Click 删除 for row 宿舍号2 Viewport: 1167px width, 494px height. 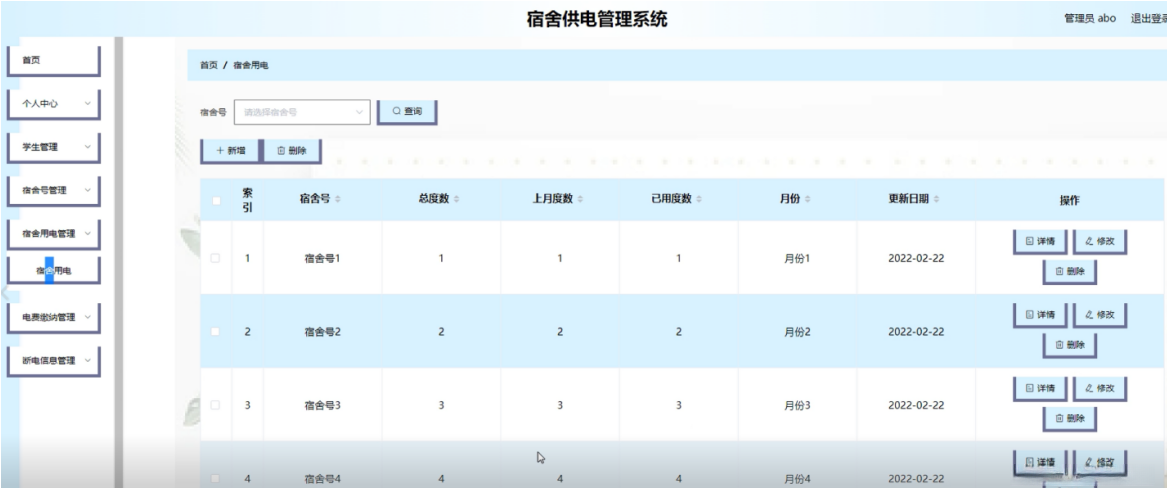(1070, 345)
